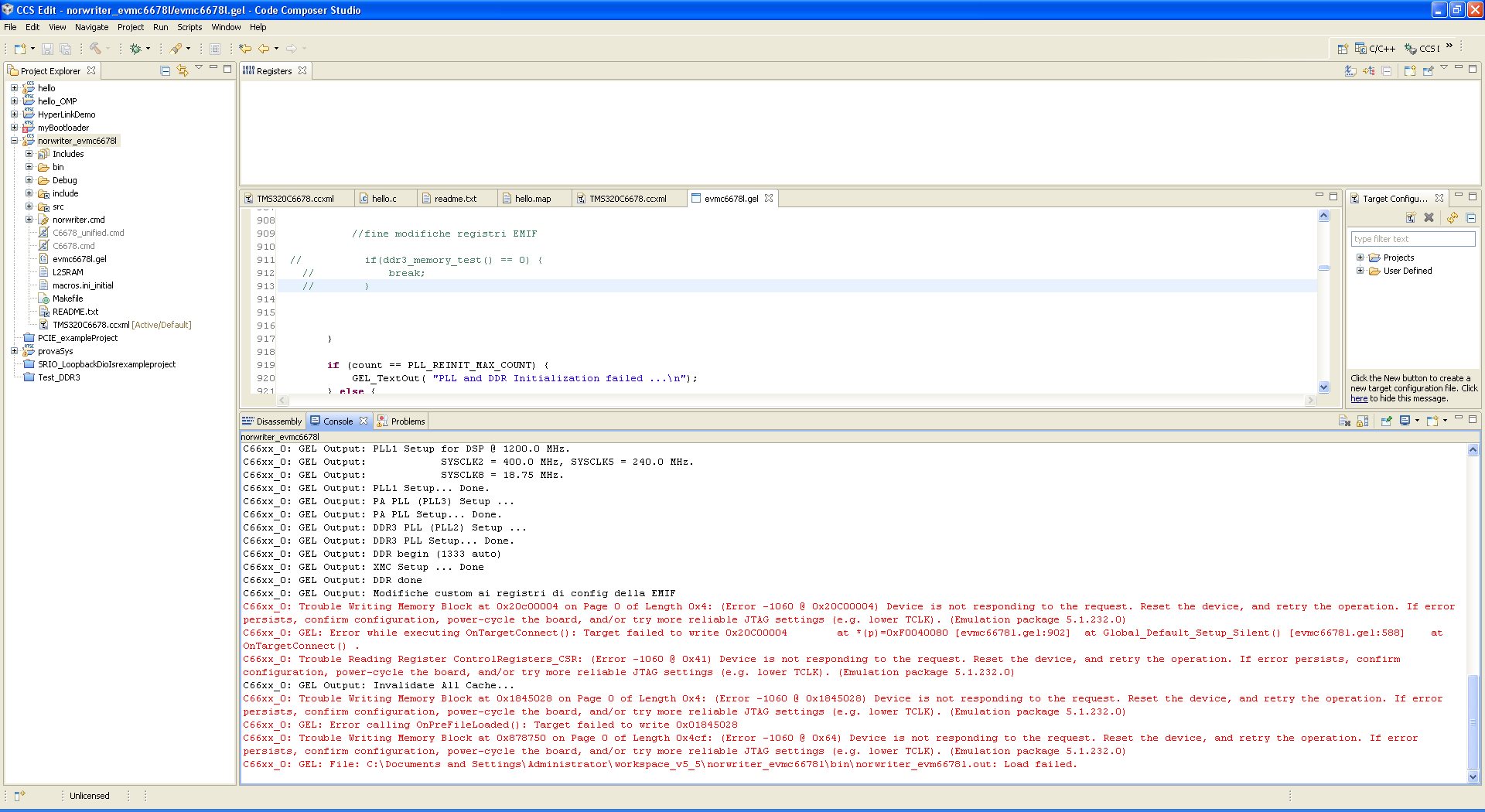Open the Debug icon dropdown arrow

click(x=148, y=49)
